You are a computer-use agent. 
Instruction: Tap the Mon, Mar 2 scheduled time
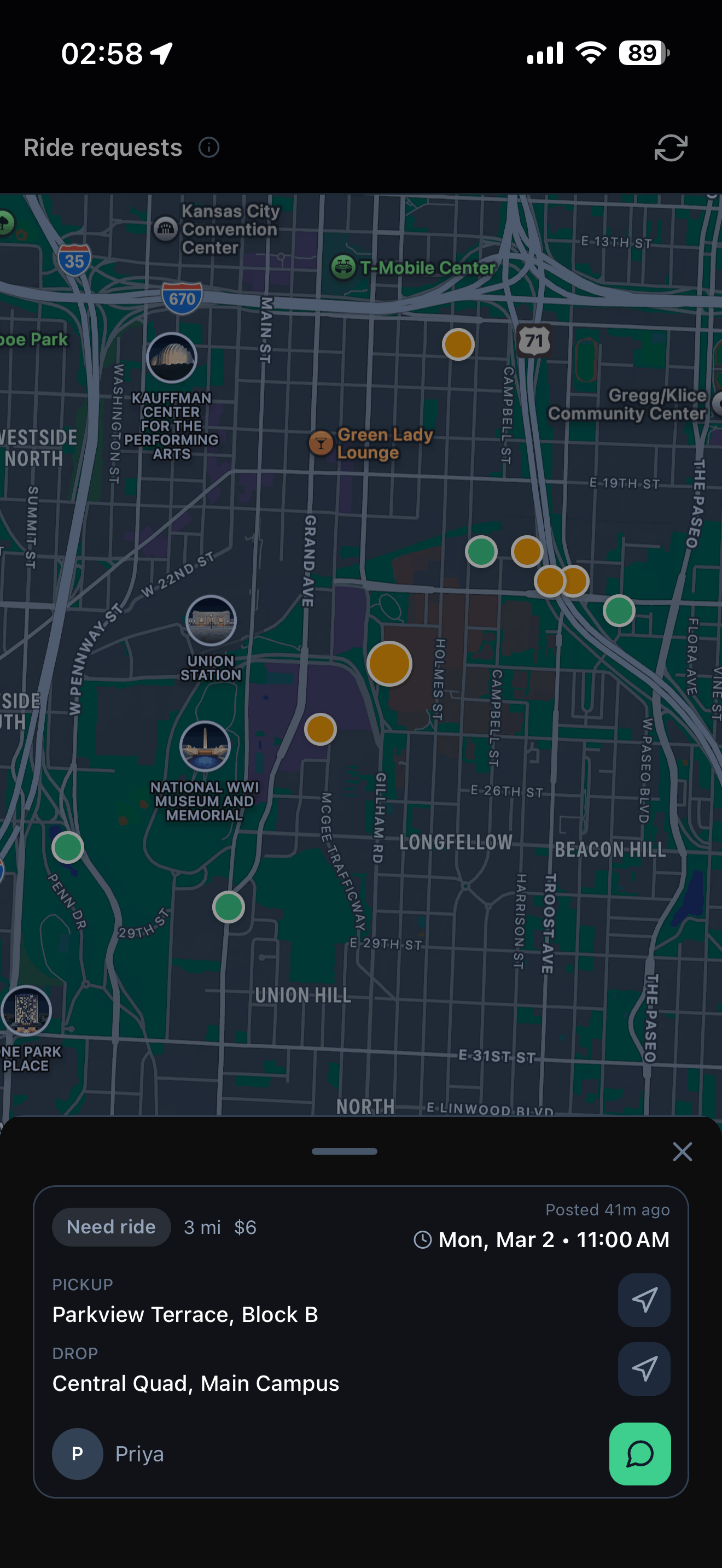pyautogui.click(x=541, y=1239)
